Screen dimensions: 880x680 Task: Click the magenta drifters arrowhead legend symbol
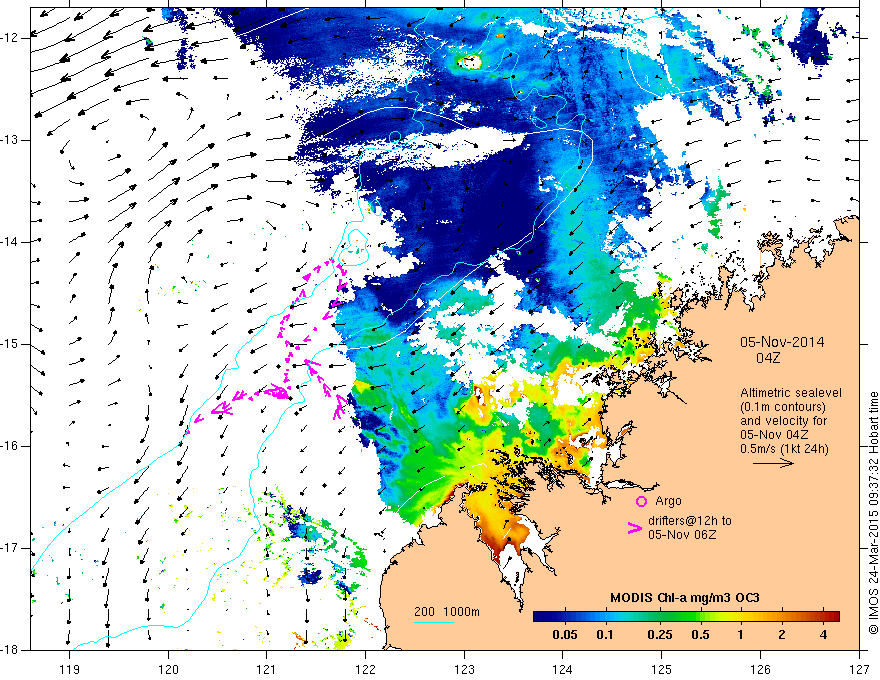pyautogui.click(x=635, y=527)
